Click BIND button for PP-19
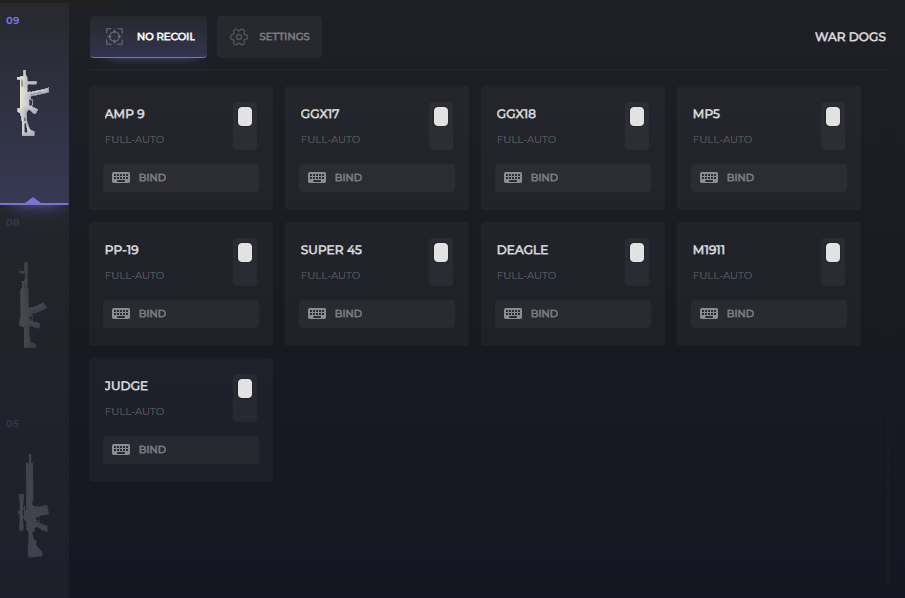 (181, 314)
